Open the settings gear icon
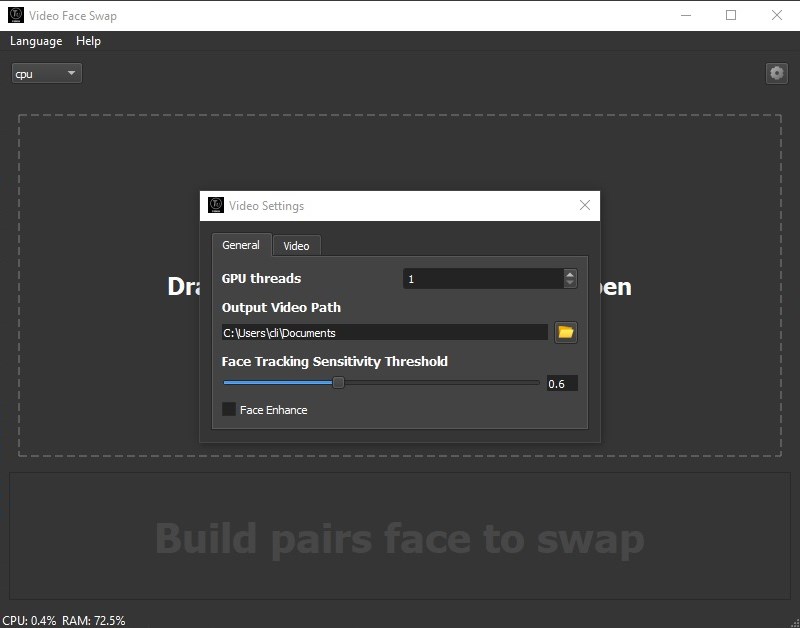This screenshot has width=800, height=628. 777,72
